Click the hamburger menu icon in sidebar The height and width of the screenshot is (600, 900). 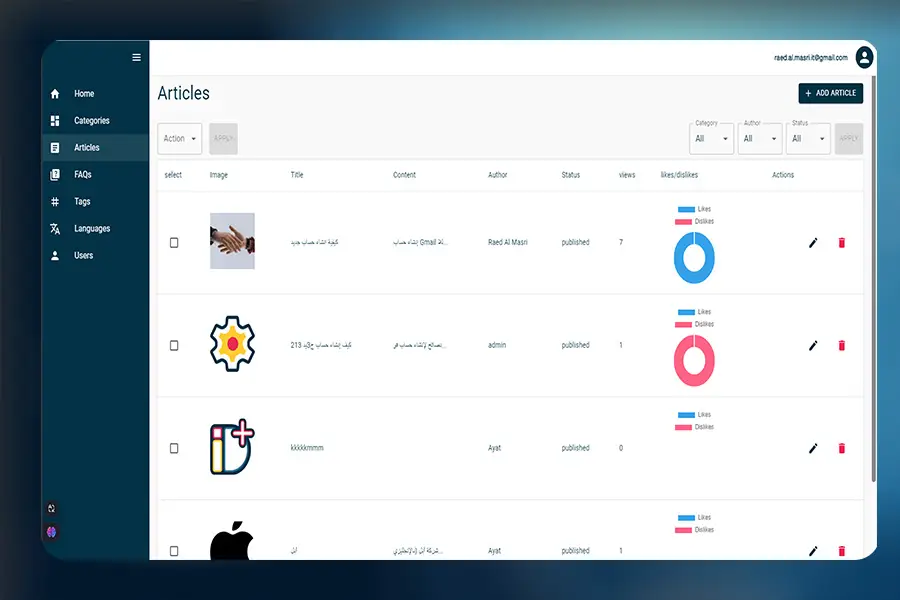(137, 58)
